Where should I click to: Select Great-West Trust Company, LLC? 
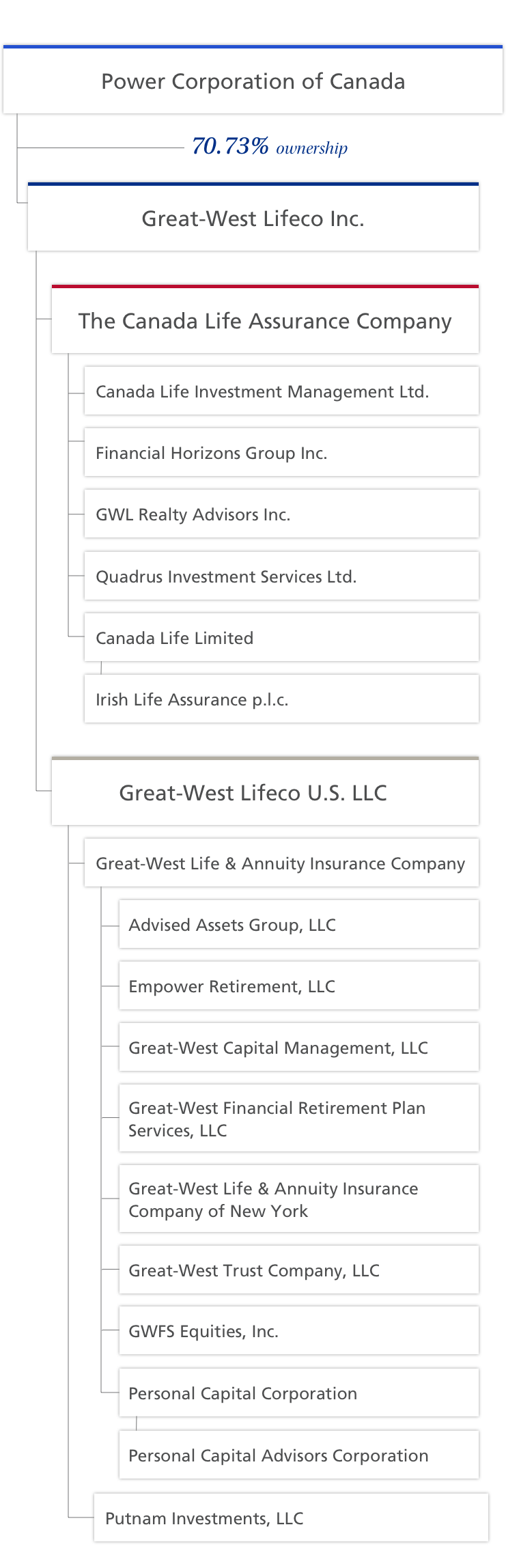[x=299, y=1270]
